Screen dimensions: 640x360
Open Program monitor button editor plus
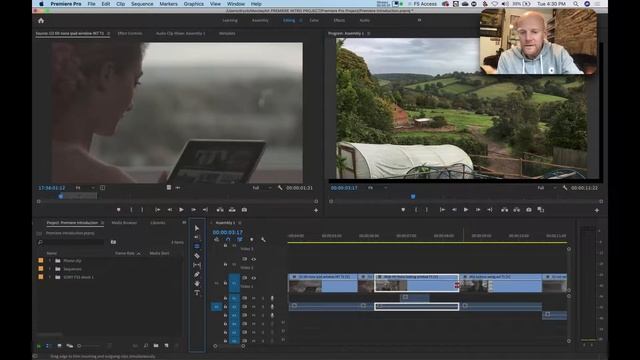(x=597, y=210)
